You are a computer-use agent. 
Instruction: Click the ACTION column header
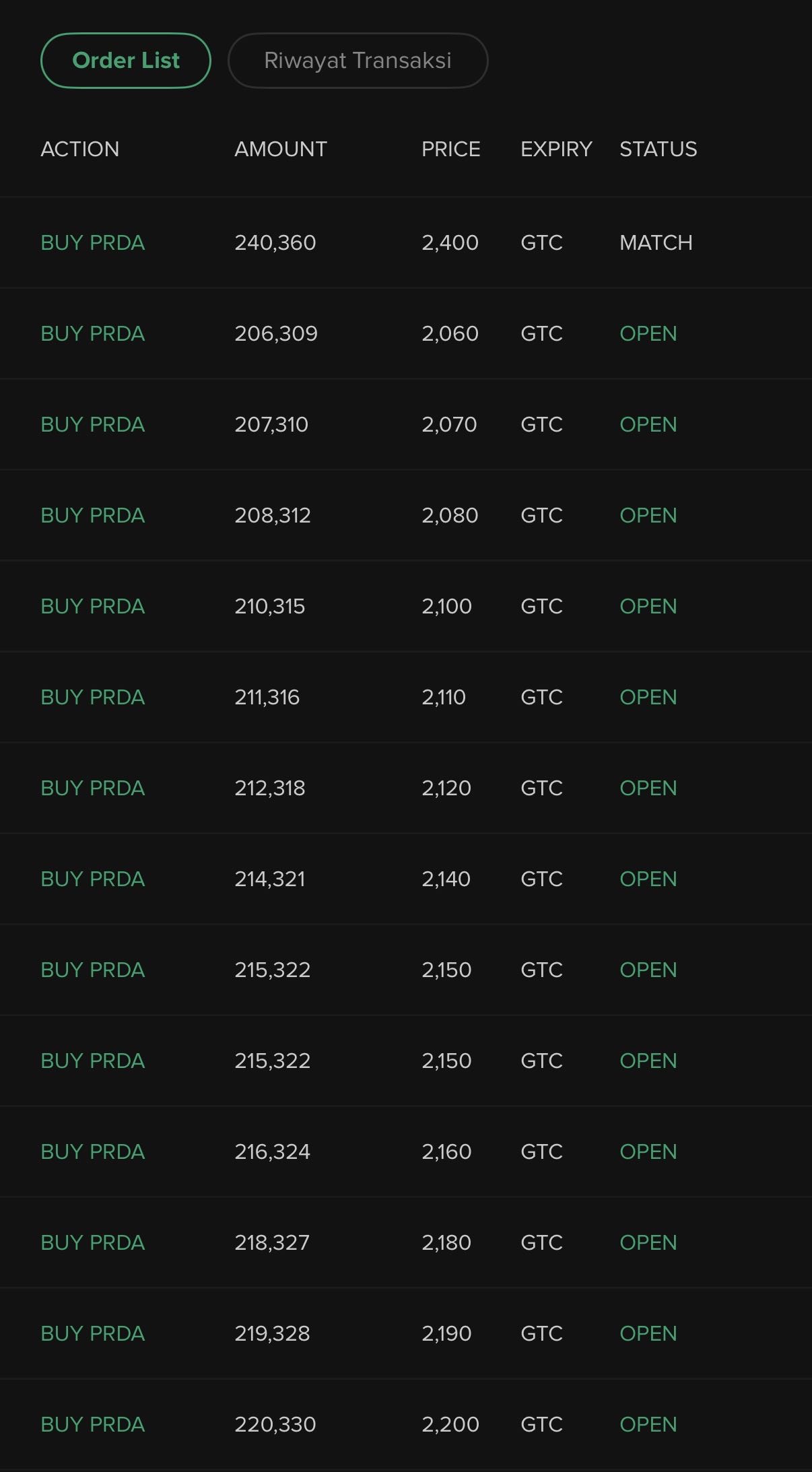point(80,149)
